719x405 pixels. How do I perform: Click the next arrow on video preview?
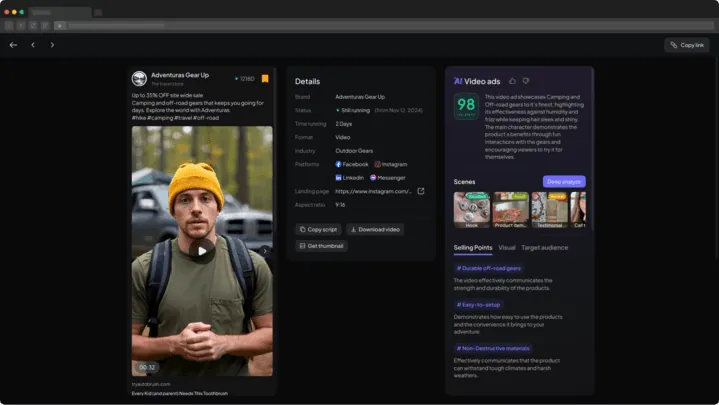click(x=265, y=251)
